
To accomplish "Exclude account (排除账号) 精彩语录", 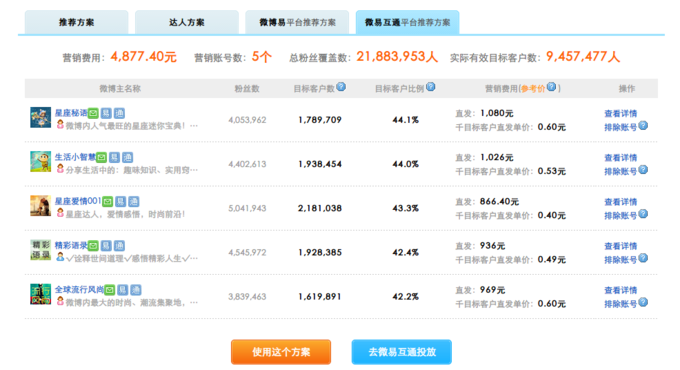I will tap(621, 260).
